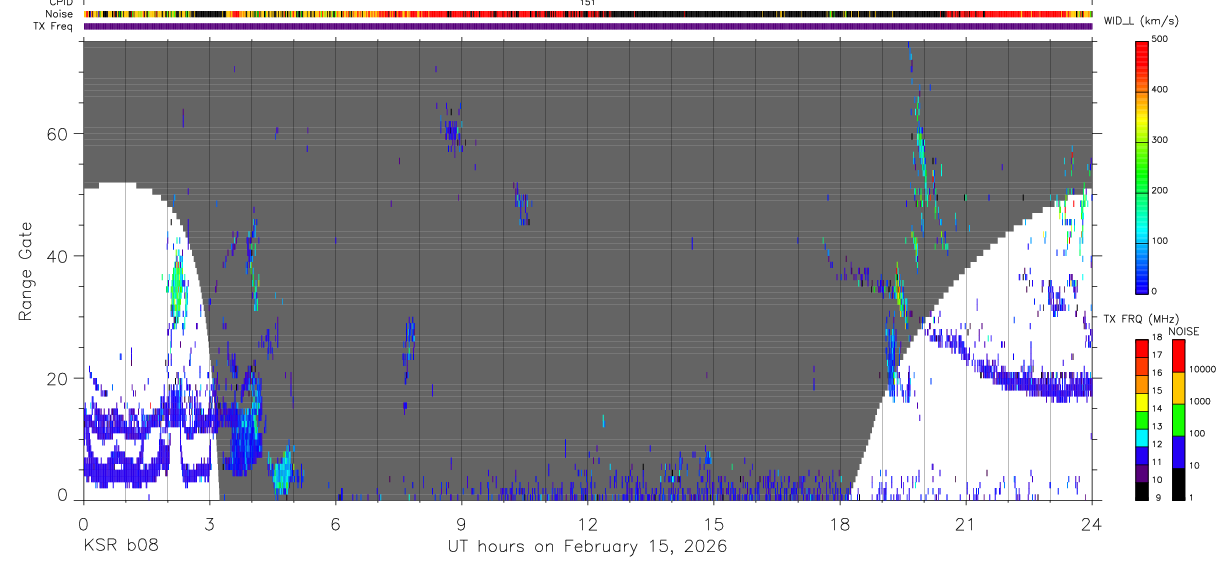Click the '1' NOISE legend label
The width and height of the screenshot is (1228, 567).
pyautogui.click(x=1191, y=497)
